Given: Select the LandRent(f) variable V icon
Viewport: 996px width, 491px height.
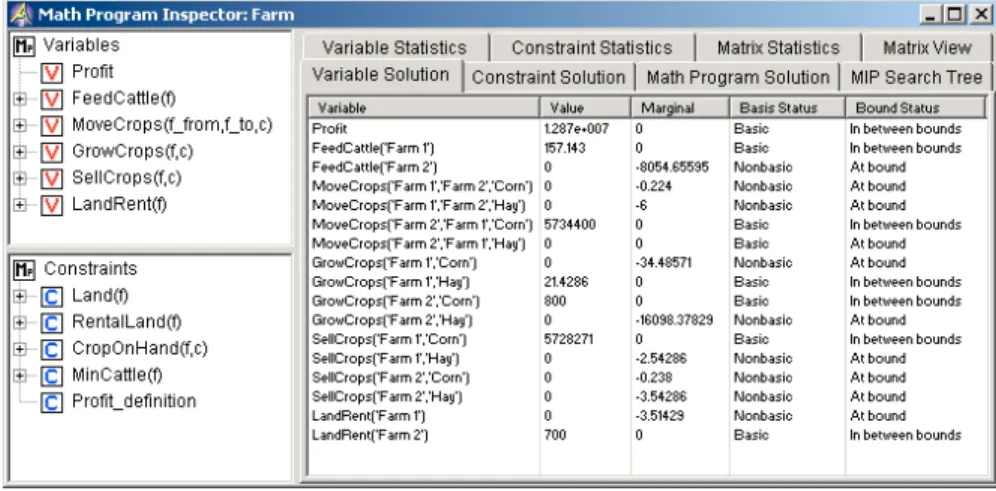Looking at the screenshot, I should point(51,206).
